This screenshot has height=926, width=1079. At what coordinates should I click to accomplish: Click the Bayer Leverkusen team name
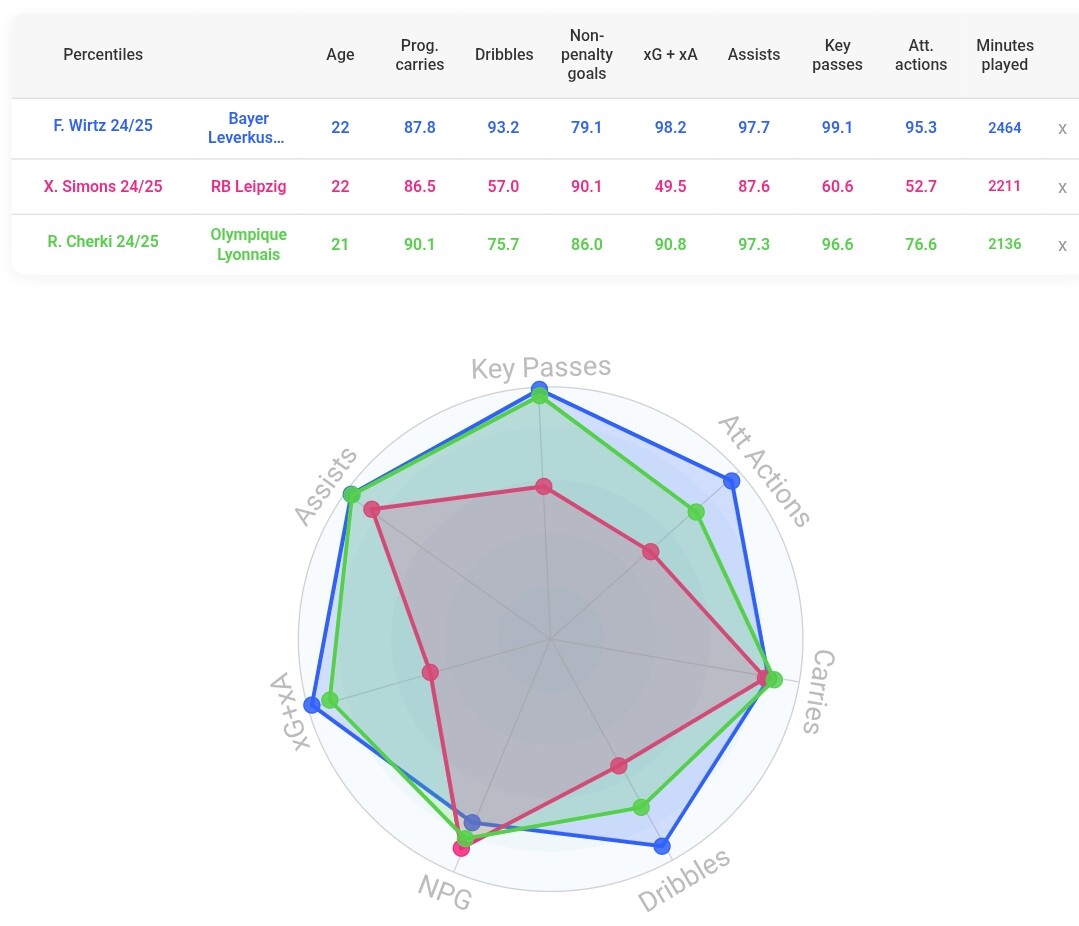click(x=248, y=128)
